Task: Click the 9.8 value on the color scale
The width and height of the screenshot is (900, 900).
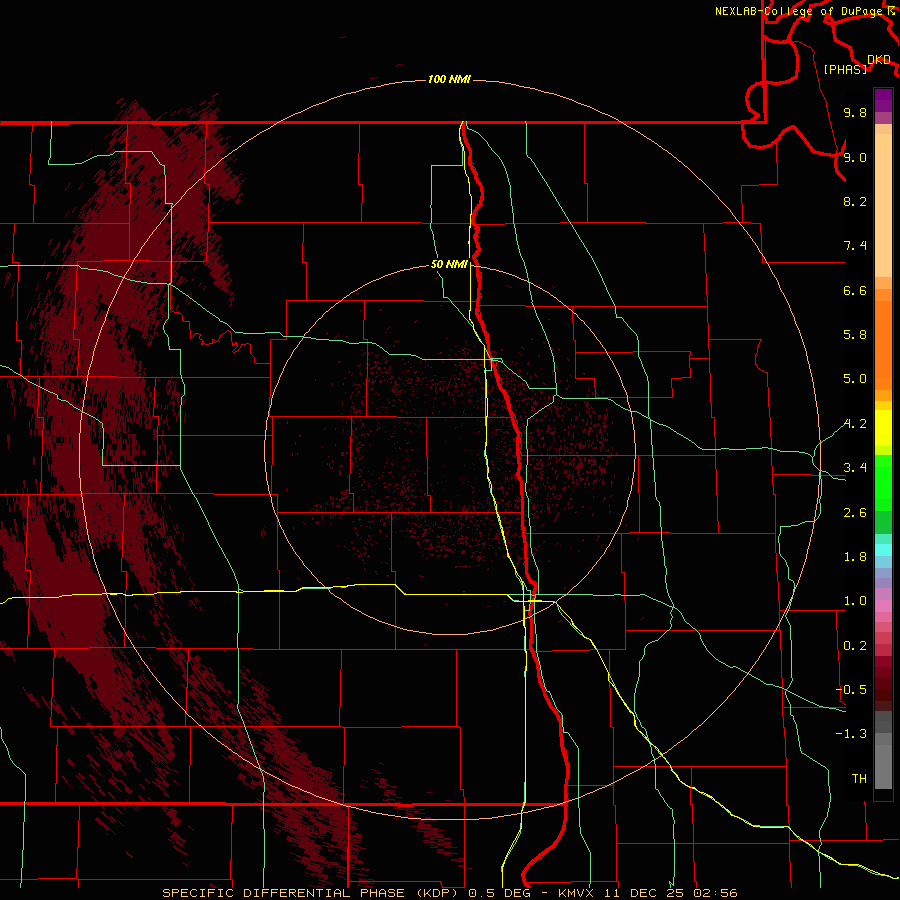Action: pyautogui.click(x=855, y=112)
